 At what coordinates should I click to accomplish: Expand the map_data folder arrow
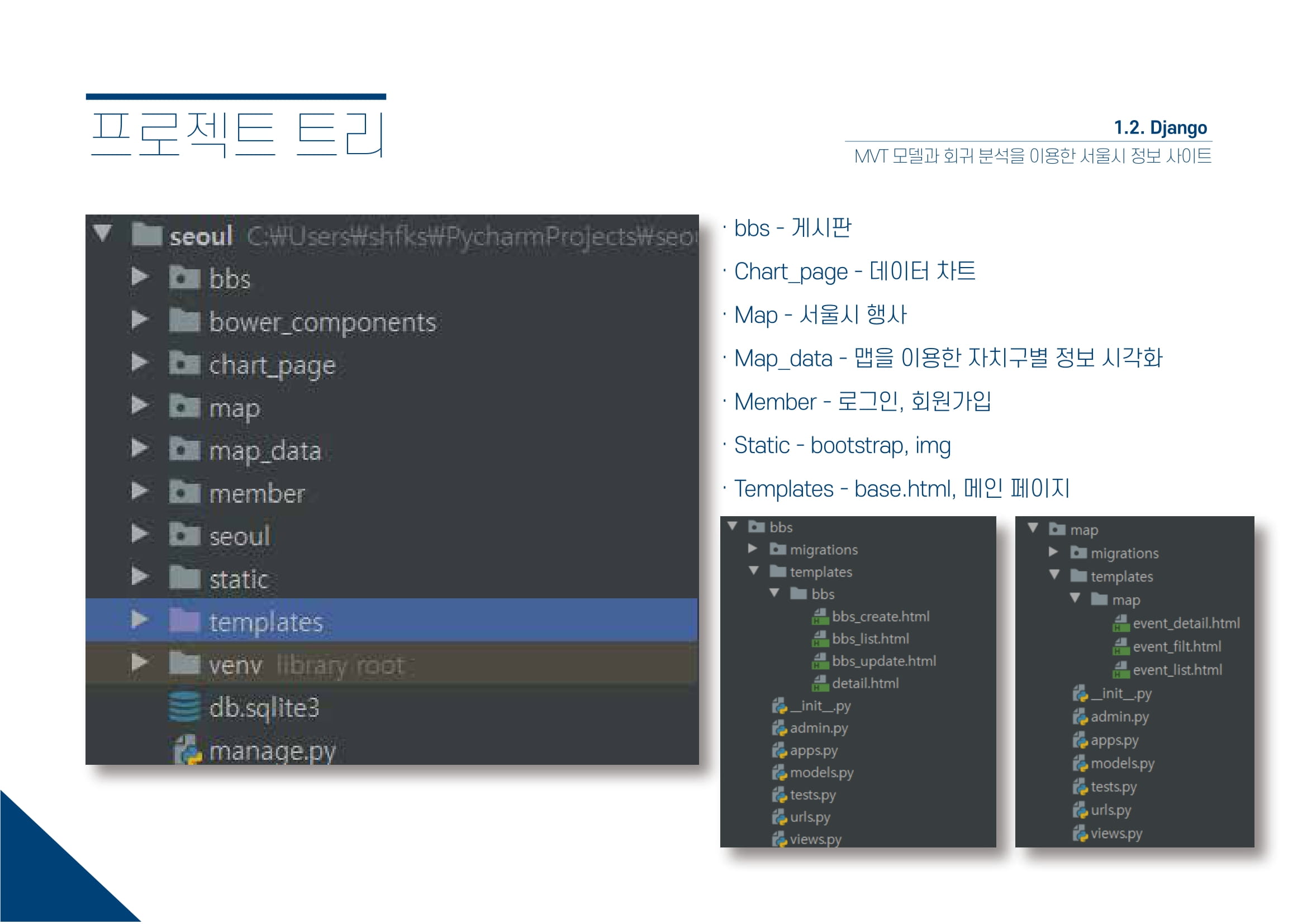[140, 449]
